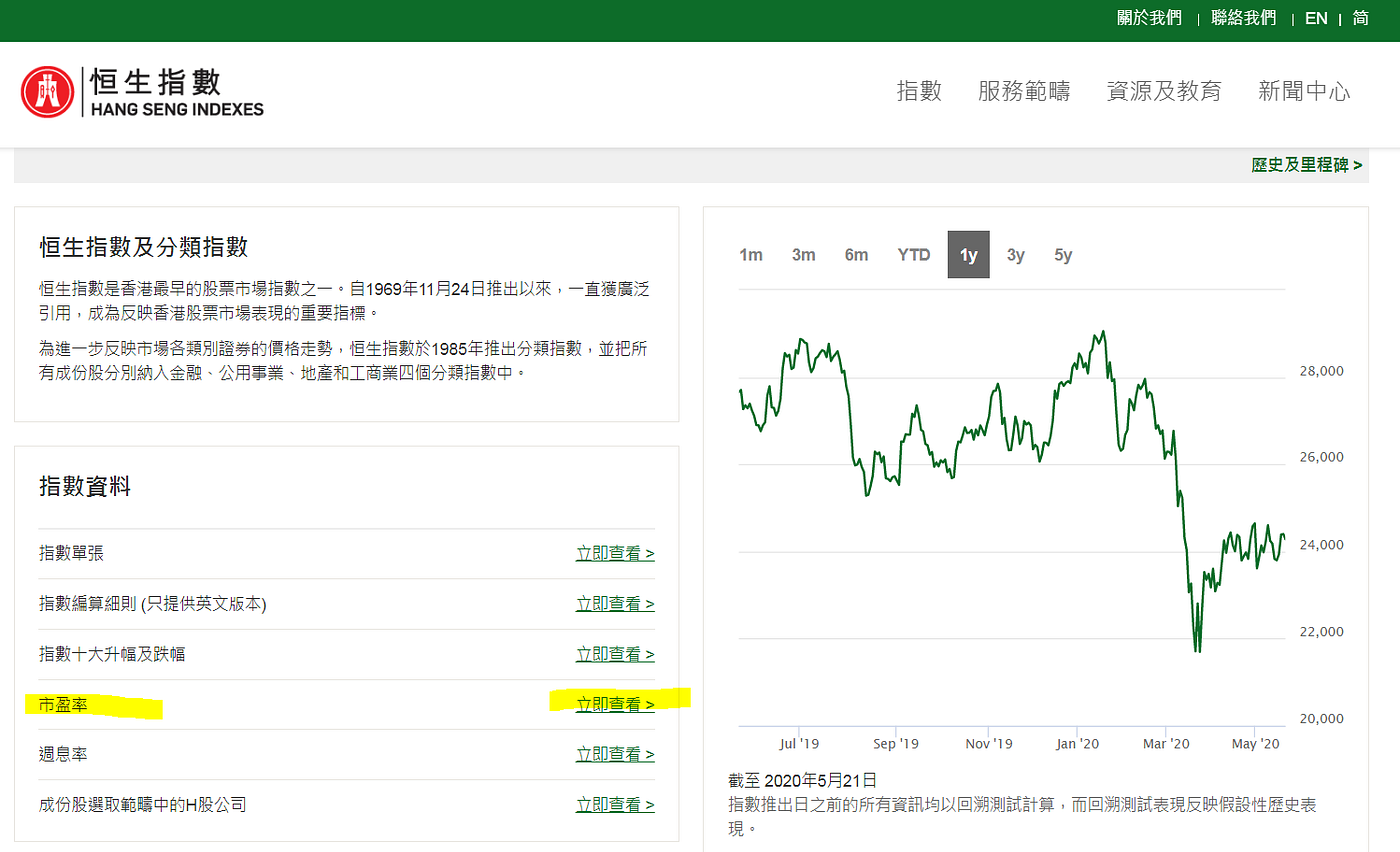Click the 市盈率 row label
The height and width of the screenshot is (852, 1400).
tap(63, 704)
